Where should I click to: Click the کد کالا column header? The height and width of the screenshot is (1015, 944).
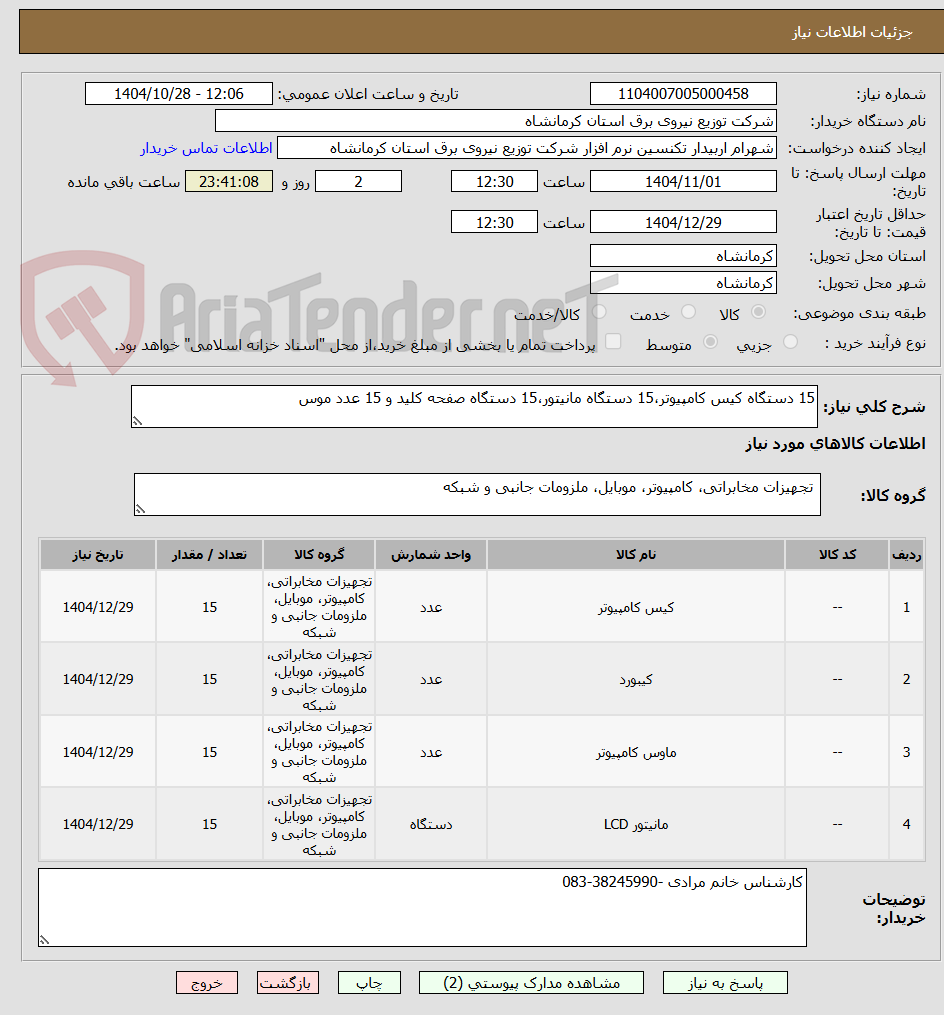(837, 555)
